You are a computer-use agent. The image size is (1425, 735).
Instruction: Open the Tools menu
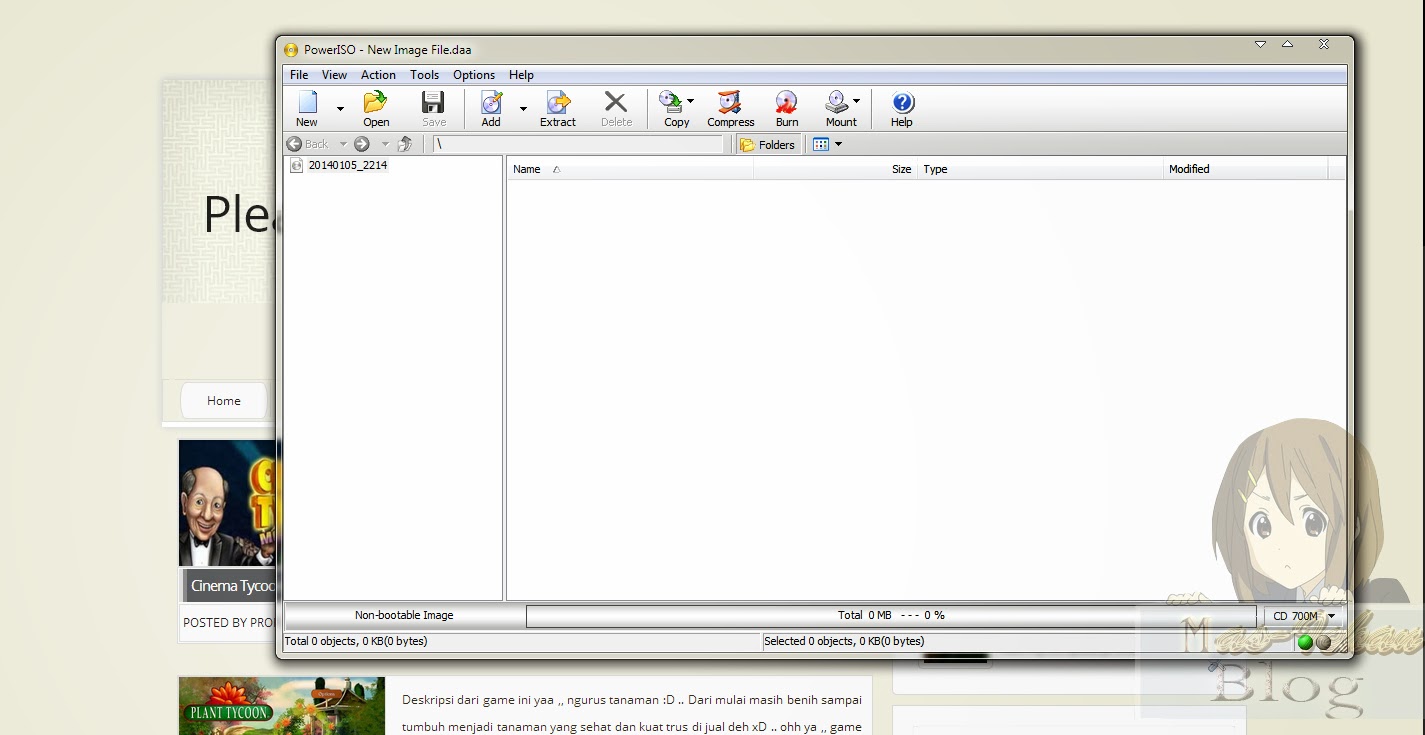coord(424,75)
